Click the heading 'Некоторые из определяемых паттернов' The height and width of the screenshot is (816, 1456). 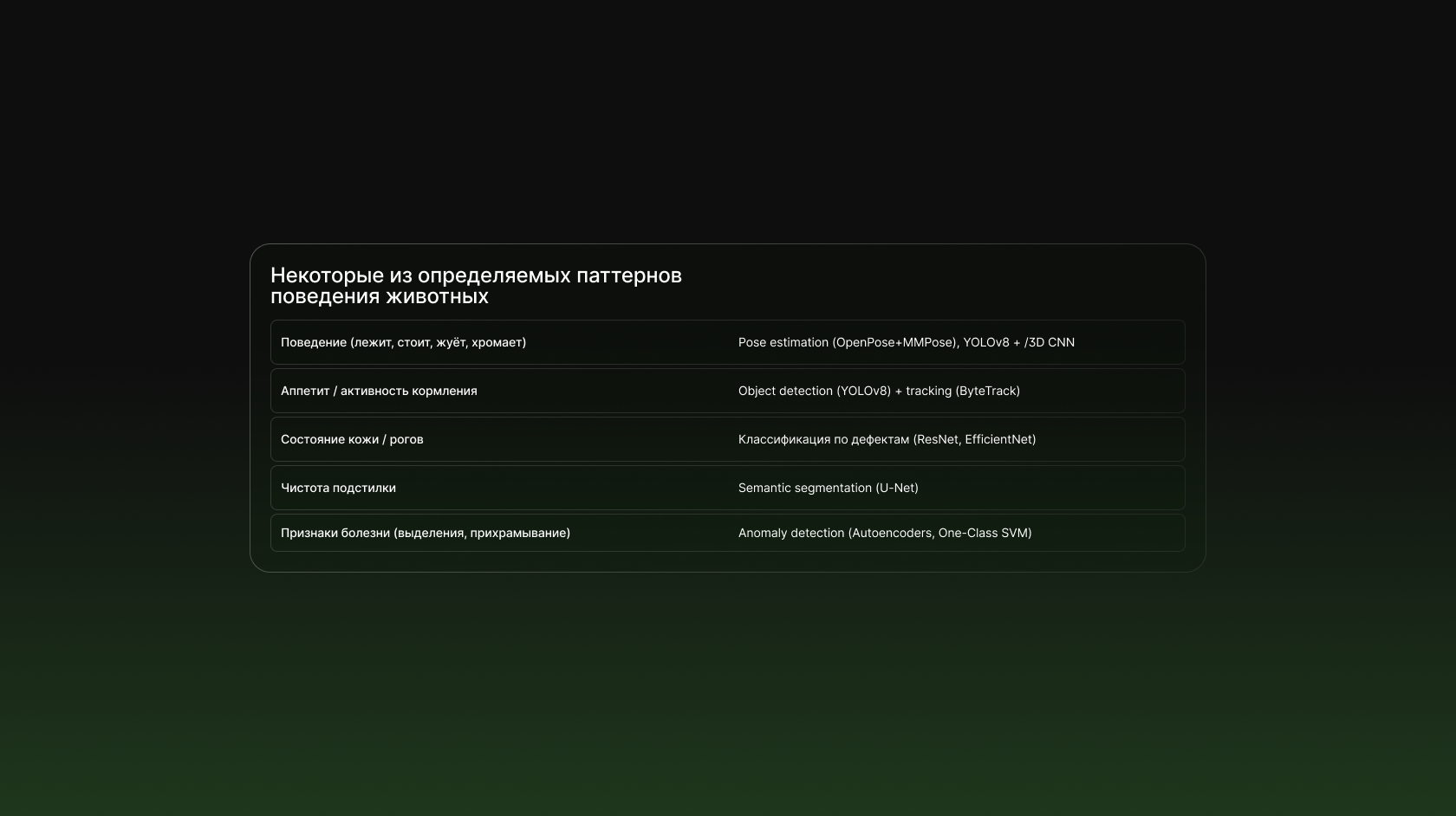pyautogui.click(x=476, y=275)
